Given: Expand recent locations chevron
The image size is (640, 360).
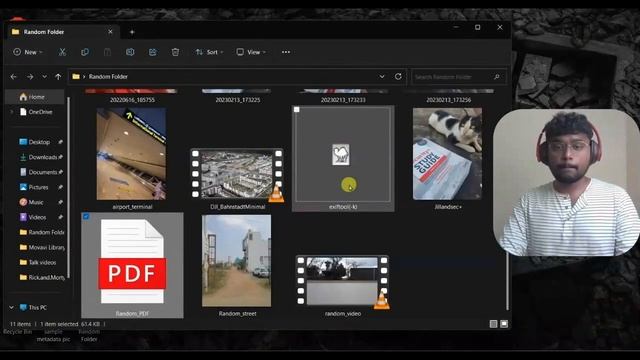Looking at the screenshot, I should (x=44, y=76).
